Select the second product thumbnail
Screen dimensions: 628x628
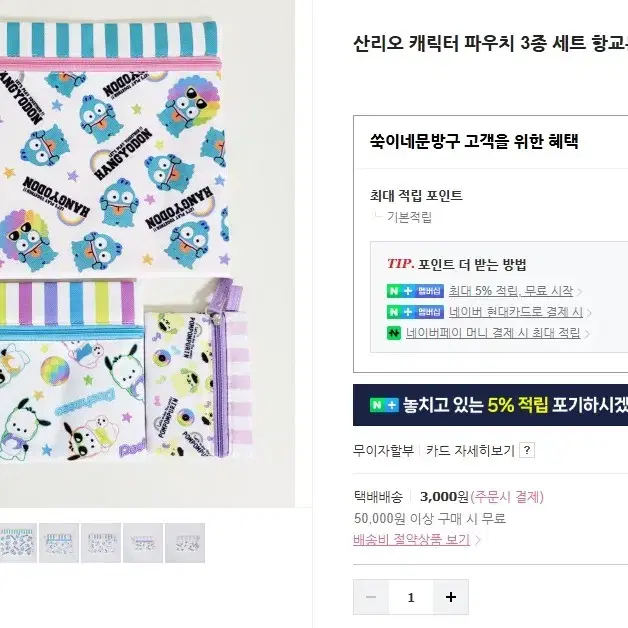point(59,543)
